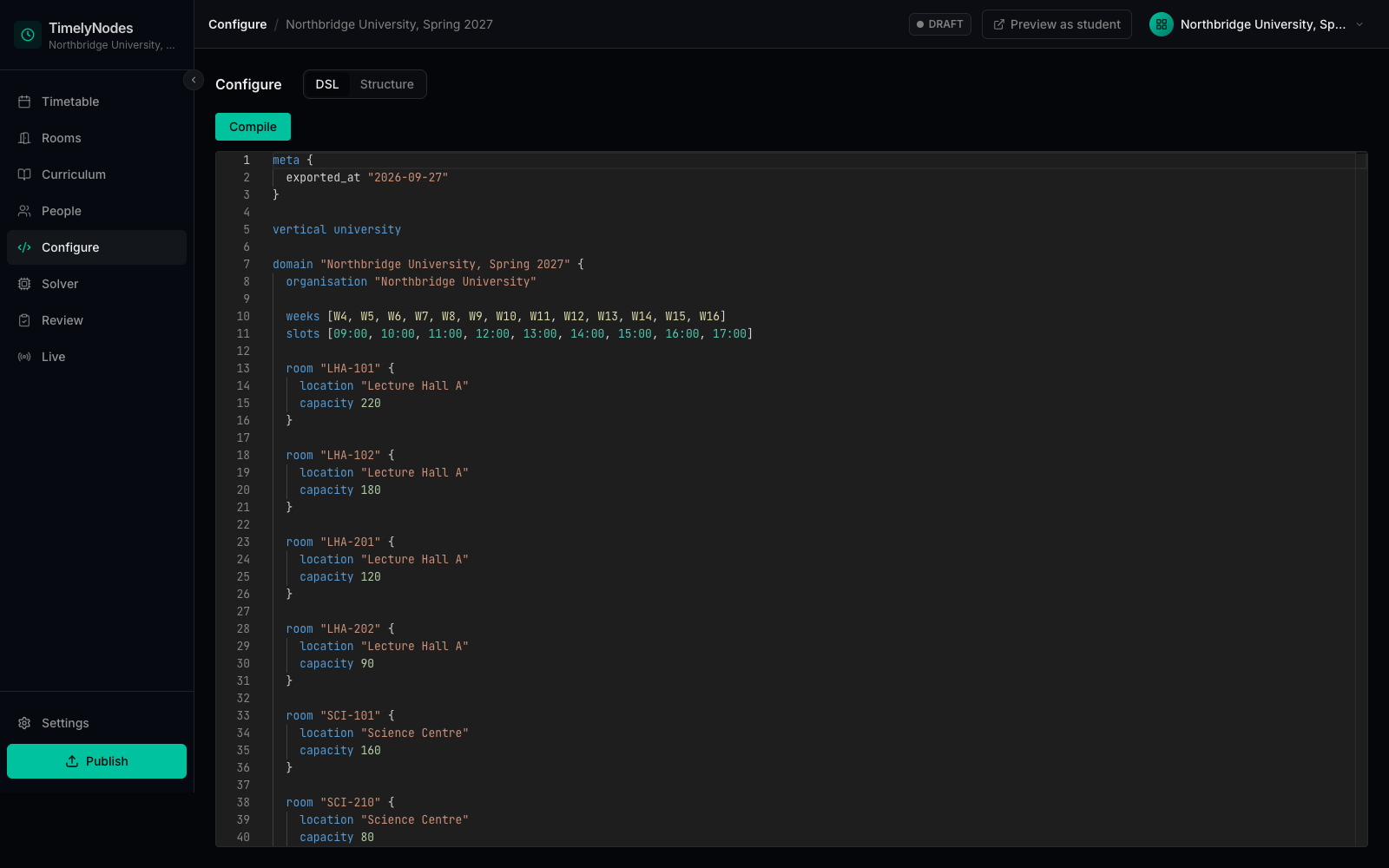The height and width of the screenshot is (868, 1389).
Task: Click the Rooms building icon
Action: (24, 138)
